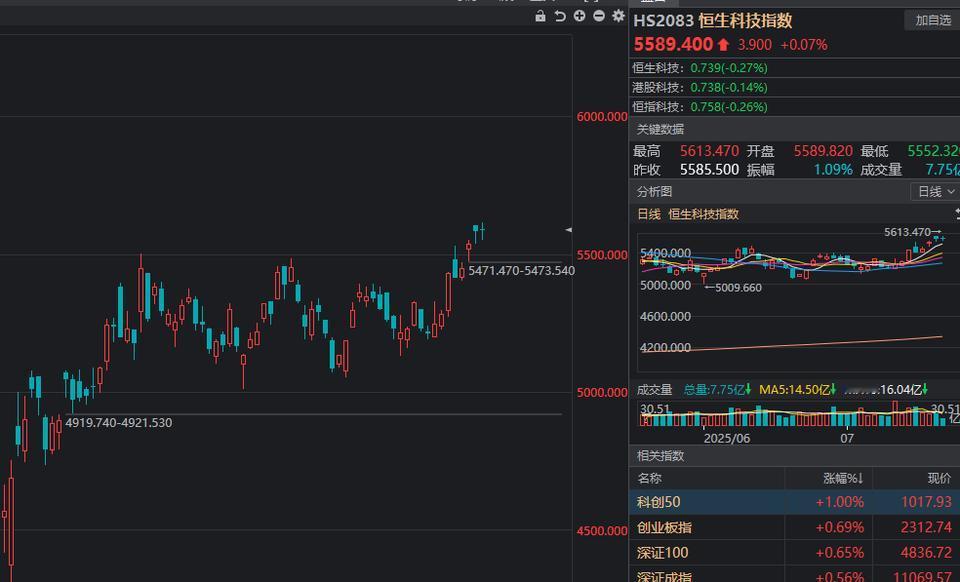Image resolution: width=960 pixels, height=582 pixels.
Task: Zoom in with the plus circle icon
Action: click(x=579, y=16)
